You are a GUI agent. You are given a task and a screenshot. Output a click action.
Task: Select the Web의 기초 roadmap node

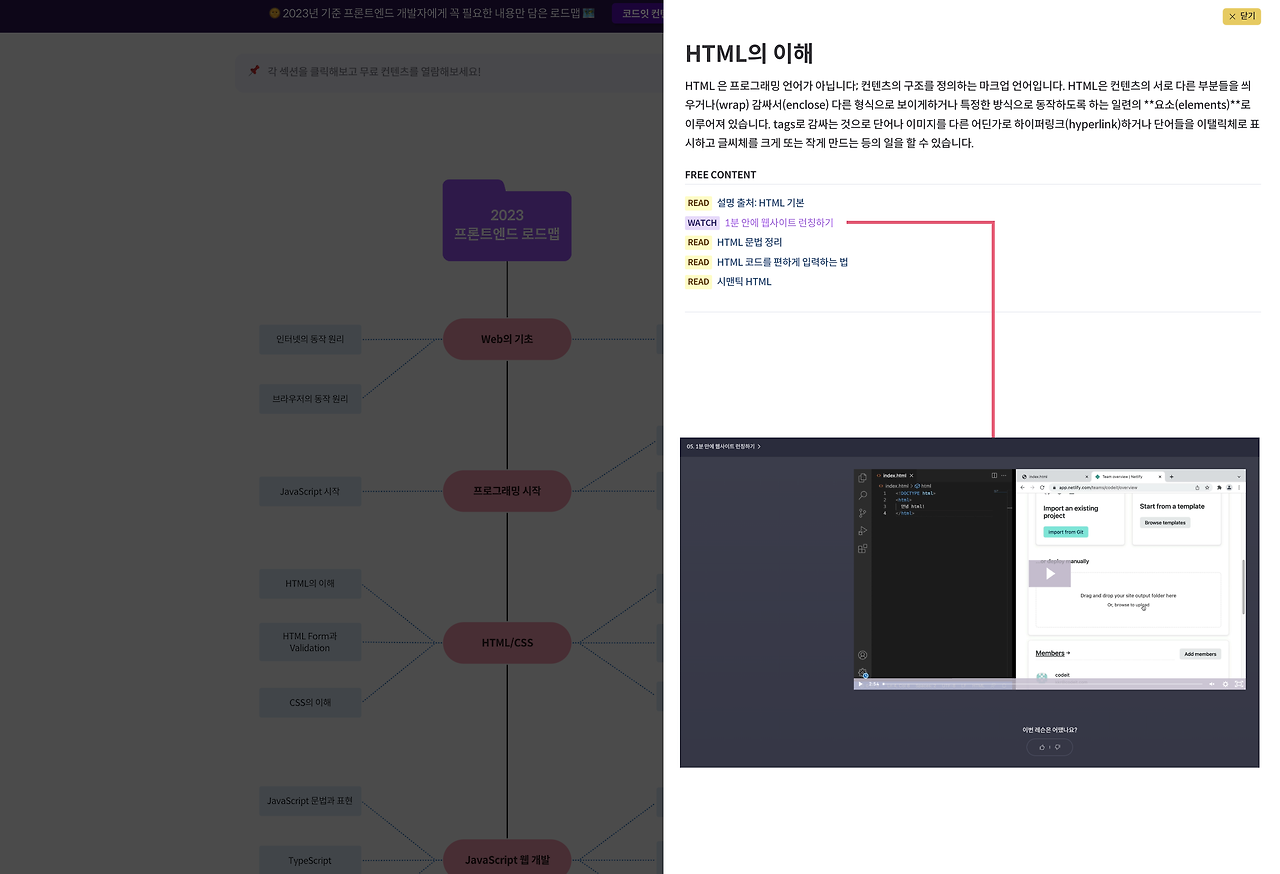click(x=507, y=339)
